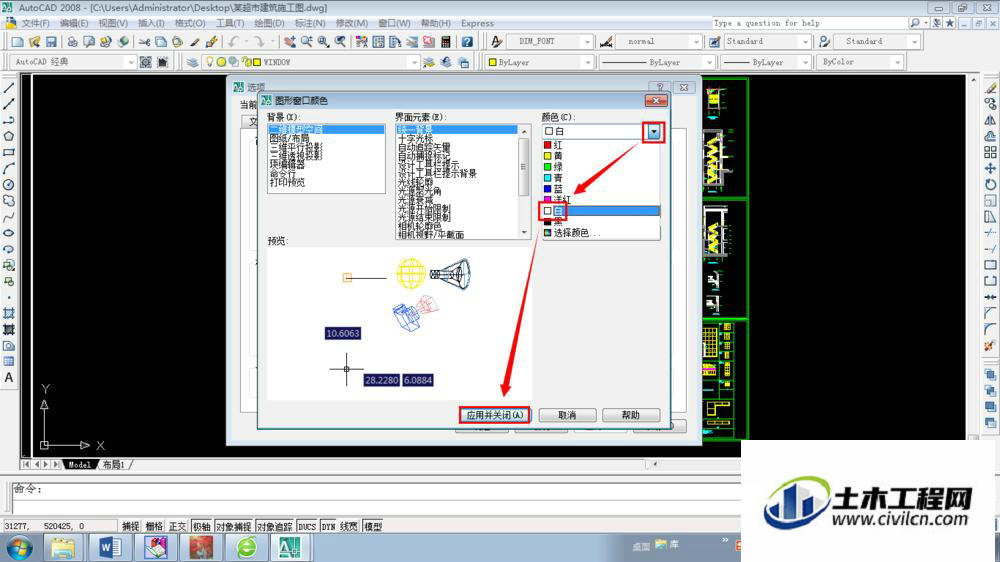This screenshot has height=562, width=1000.
Task: Open Word from the taskbar
Action: point(109,548)
